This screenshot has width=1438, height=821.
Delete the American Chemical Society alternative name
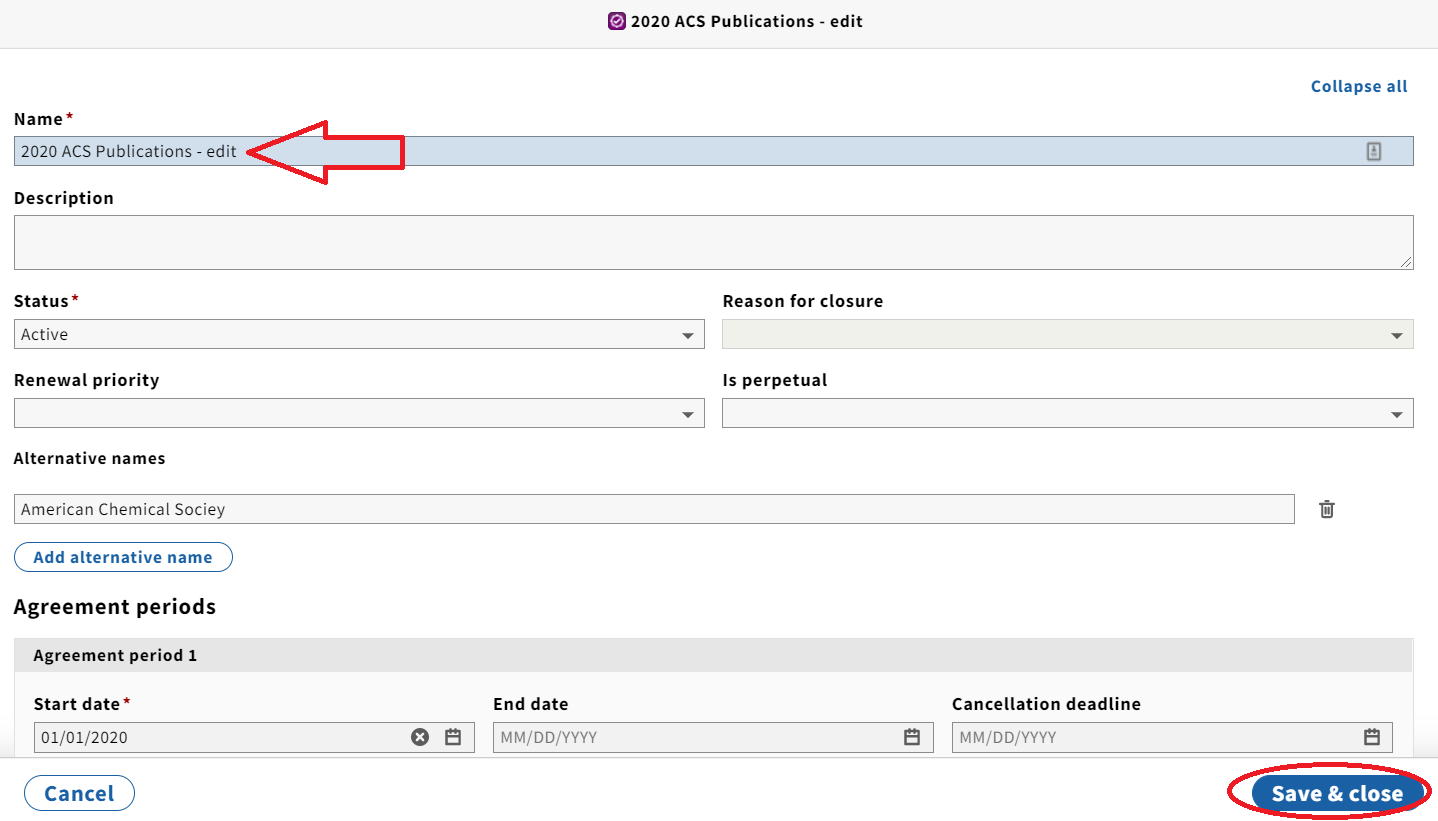pyautogui.click(x=1326, y=509)
